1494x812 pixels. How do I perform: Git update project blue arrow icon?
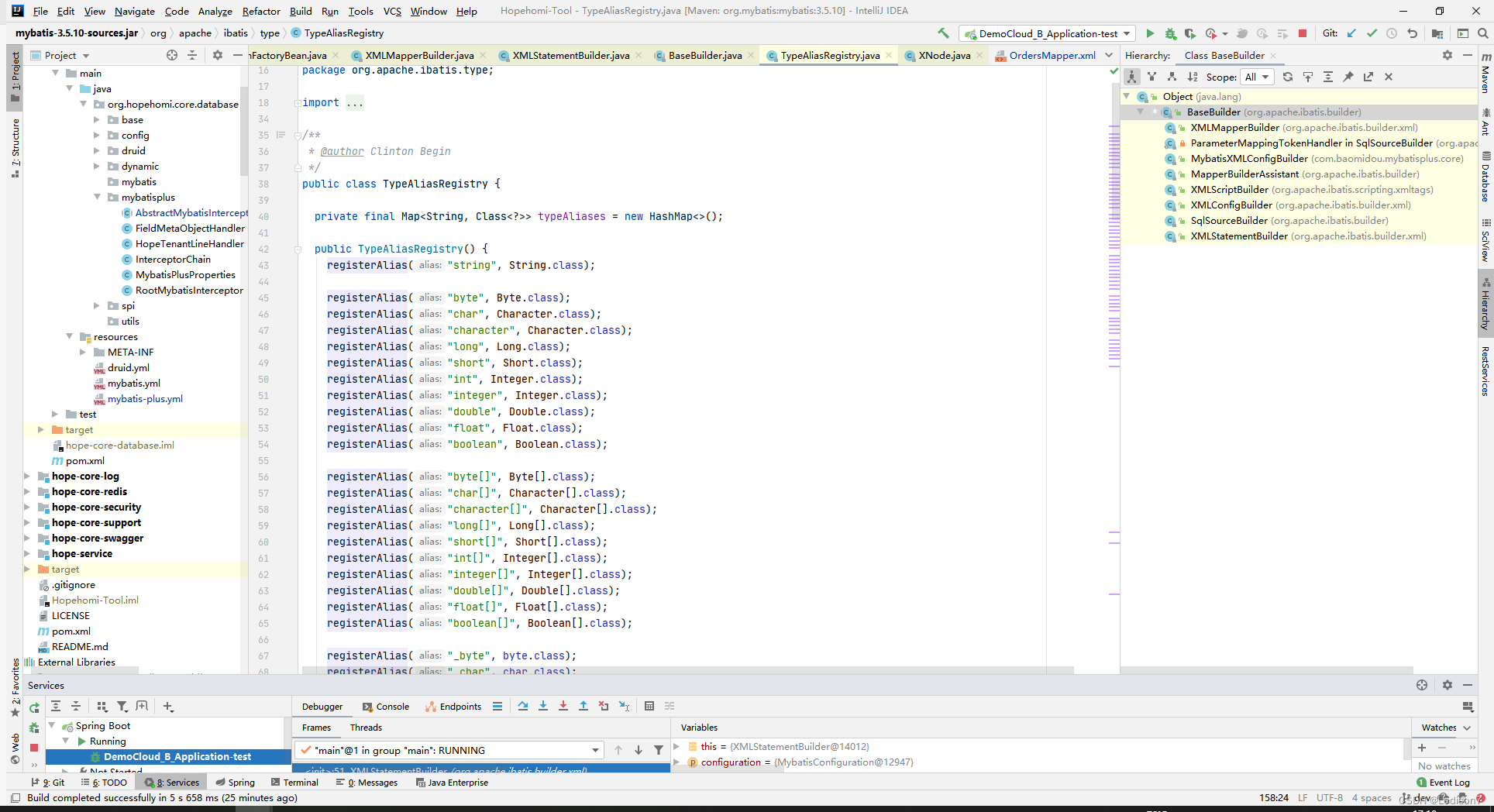point(1352,33)
